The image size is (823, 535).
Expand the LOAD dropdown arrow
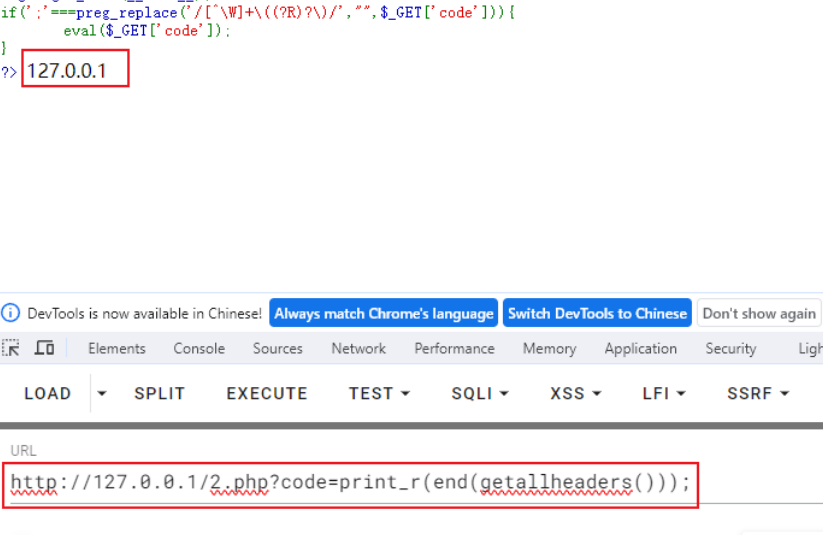[102, 393]
